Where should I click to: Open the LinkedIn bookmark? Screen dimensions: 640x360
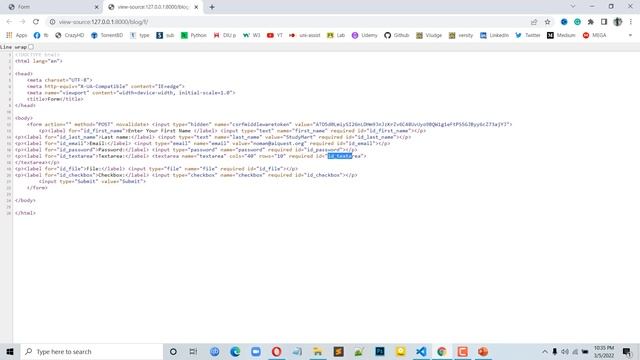pos(494,36)
